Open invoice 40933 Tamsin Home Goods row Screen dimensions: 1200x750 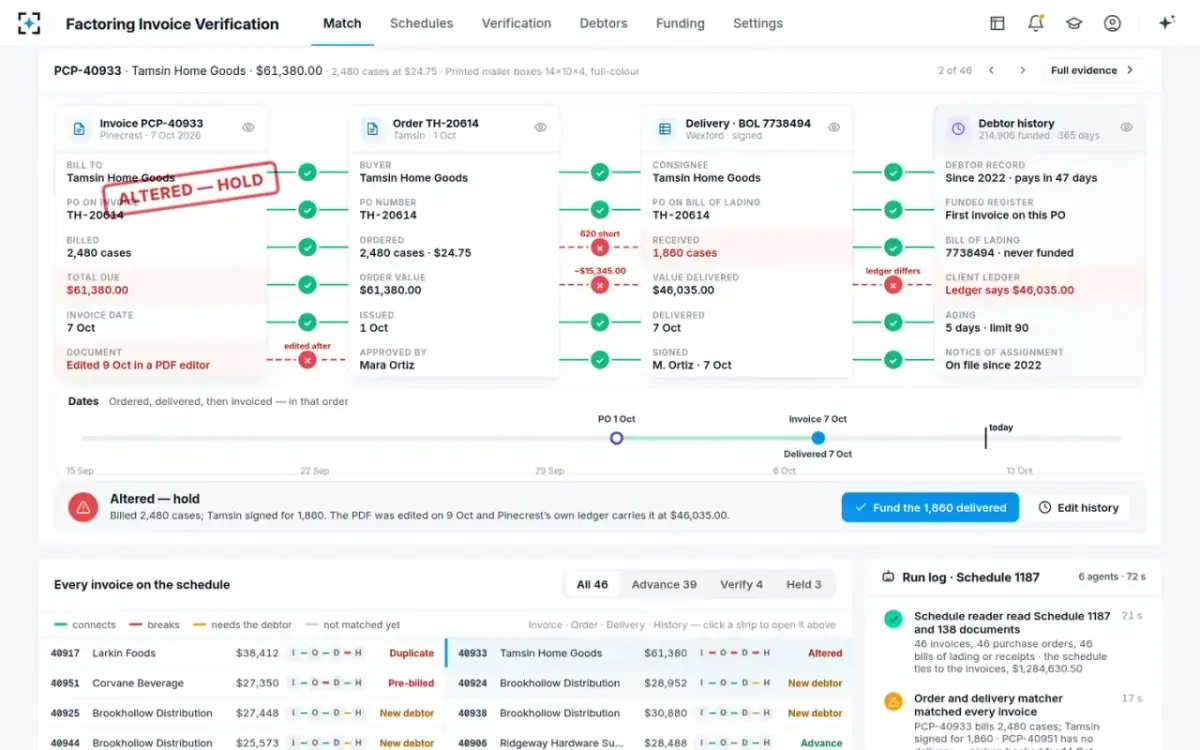(649, 653)
